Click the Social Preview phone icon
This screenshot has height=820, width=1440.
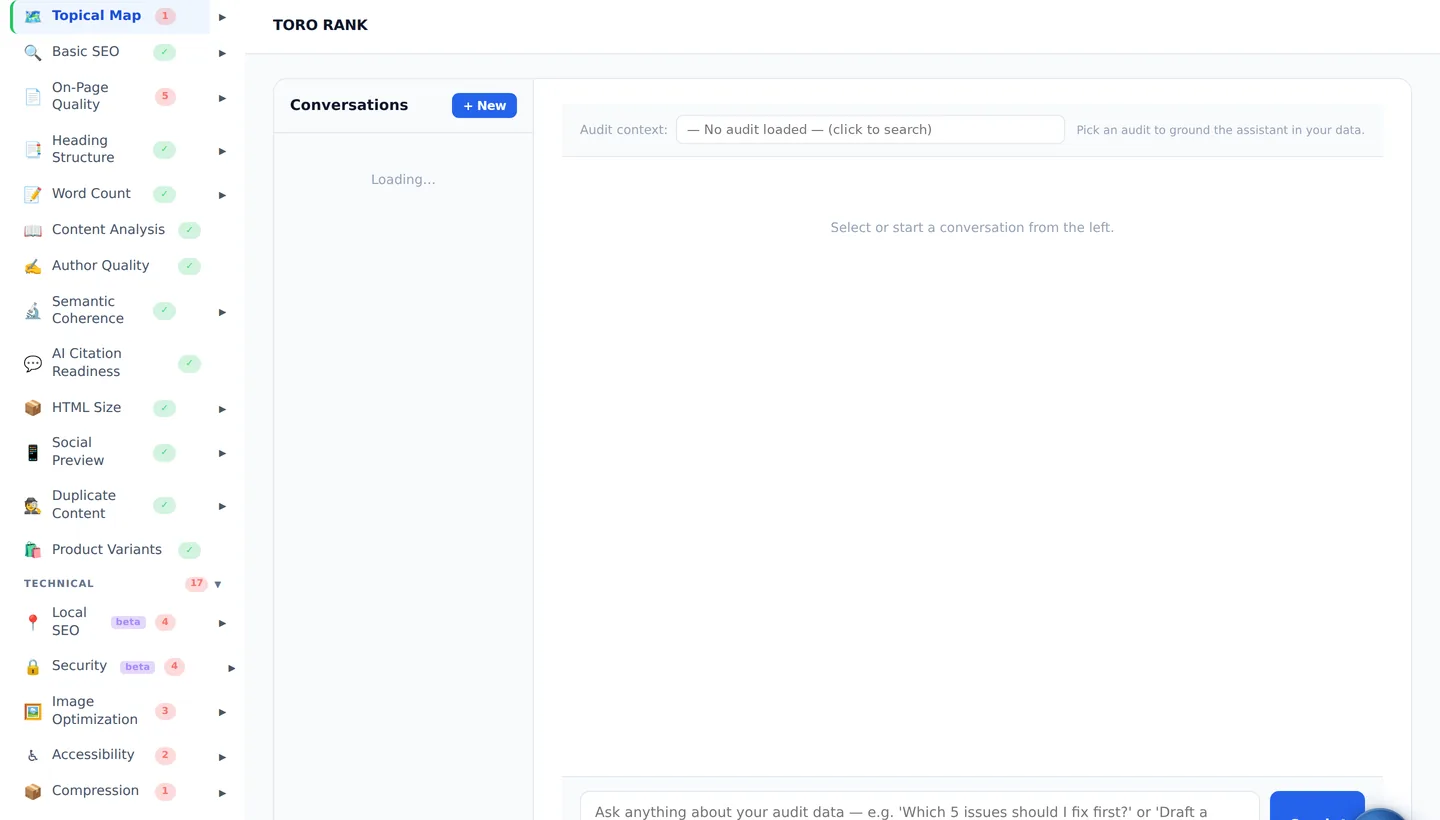(33, 452)
